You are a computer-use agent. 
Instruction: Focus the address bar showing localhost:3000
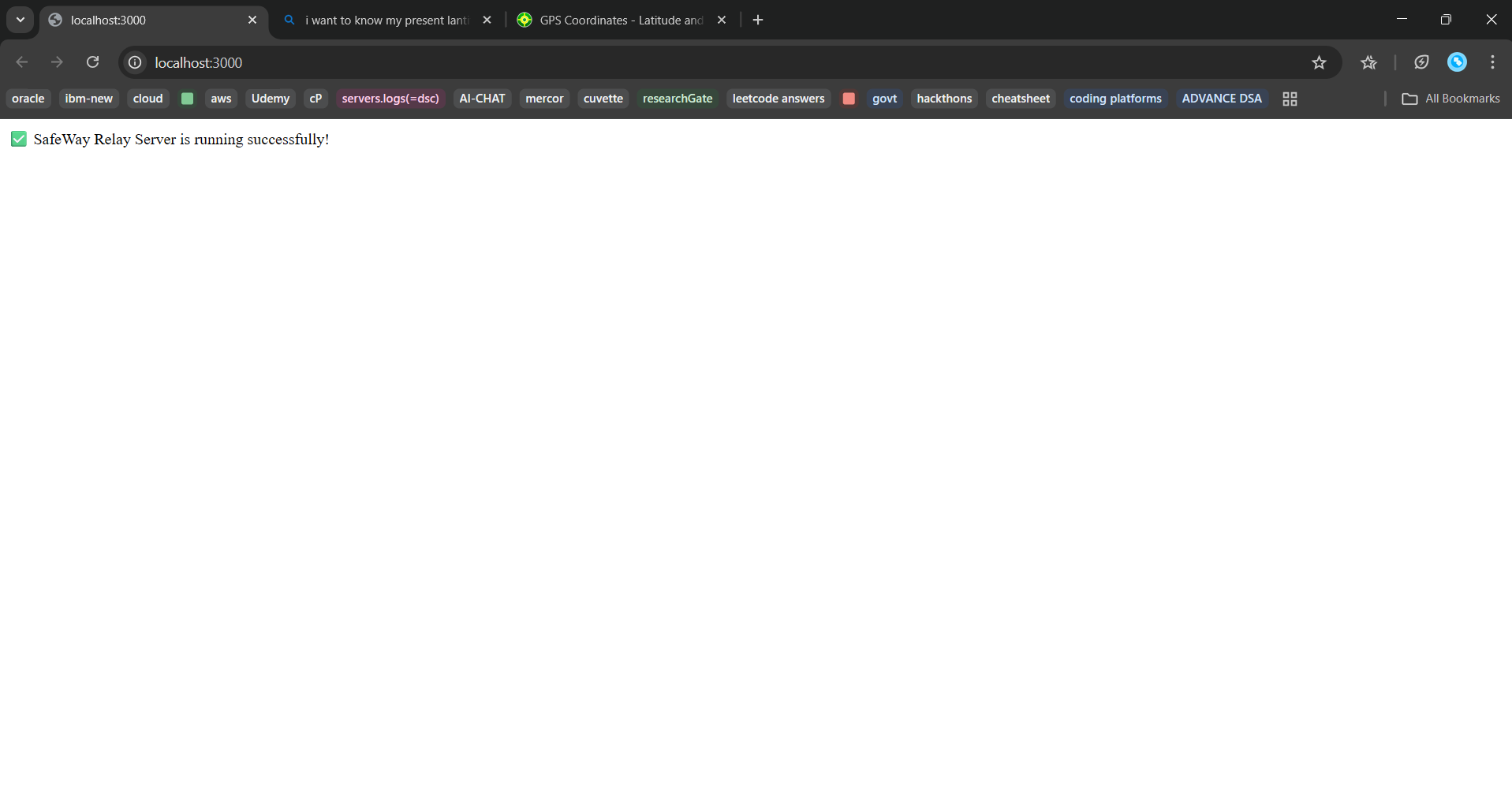click(730, 62)
